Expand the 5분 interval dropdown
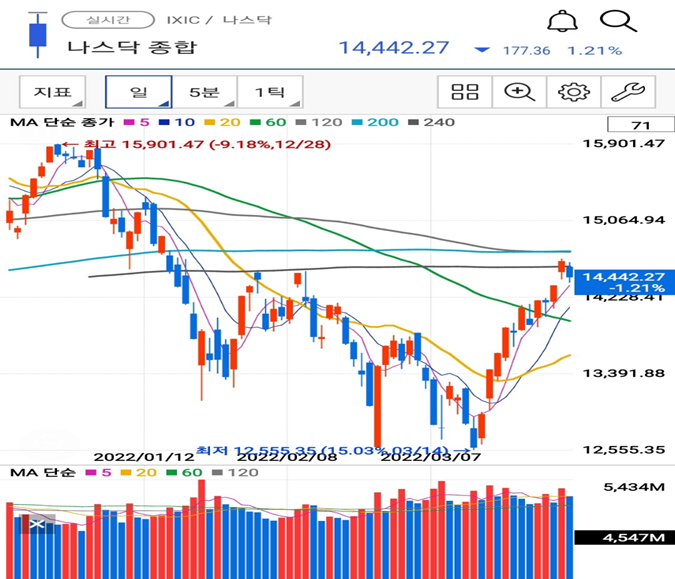The height and width of the screenshot is (579, 675). point(204,92)
